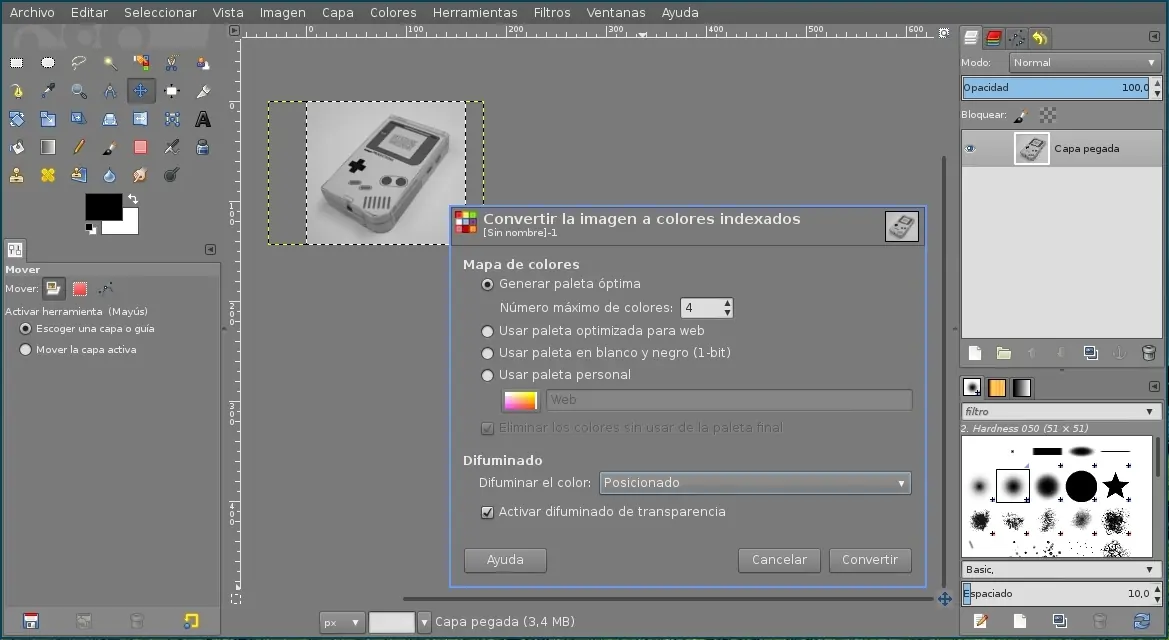
Task: Open the 'Difuminar el color' dropdown
Action: point(754,483)
